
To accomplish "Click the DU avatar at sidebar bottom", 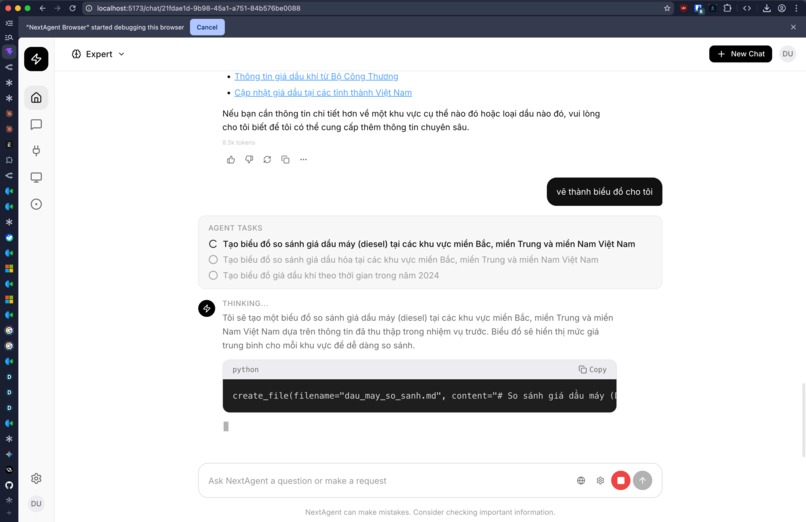I will (36, 504).
